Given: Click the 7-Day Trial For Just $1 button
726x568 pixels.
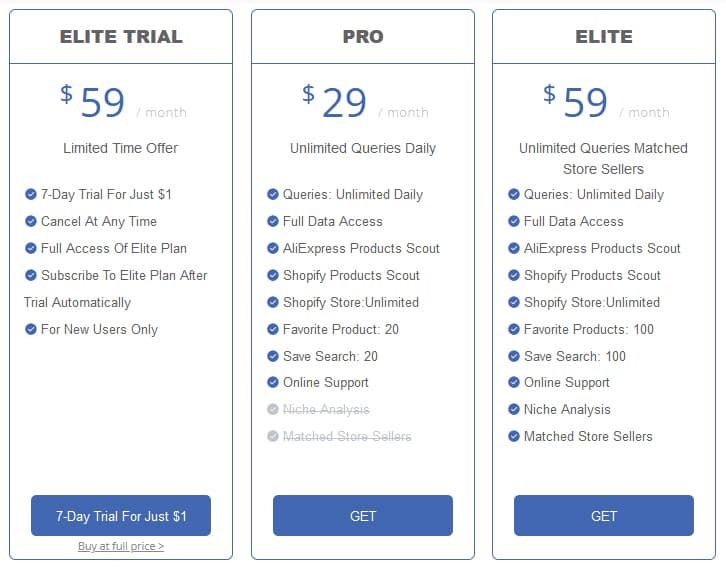Looking at the screenshot, I should [121, 516].
